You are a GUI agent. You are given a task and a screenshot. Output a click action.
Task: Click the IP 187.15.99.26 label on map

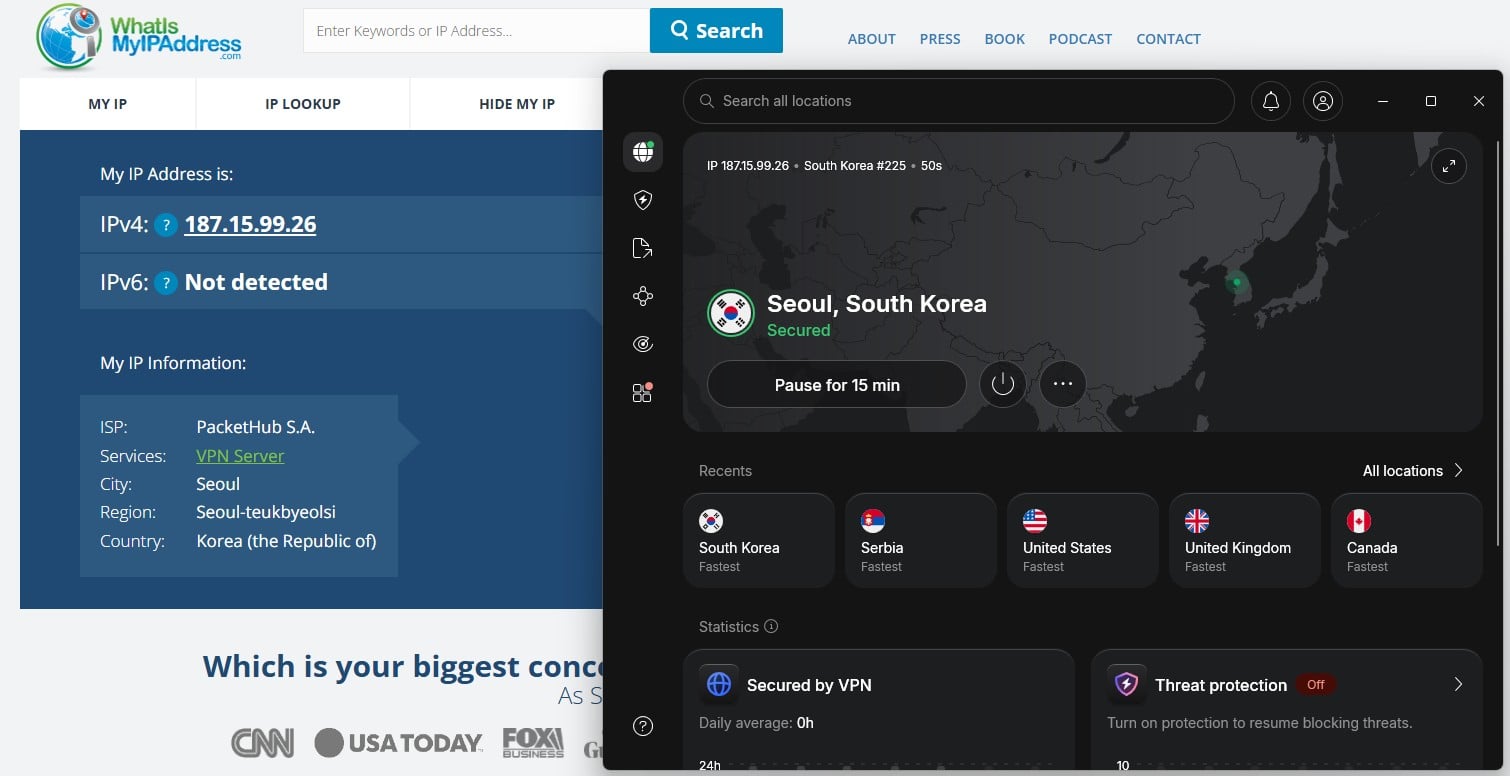(748, 166)
